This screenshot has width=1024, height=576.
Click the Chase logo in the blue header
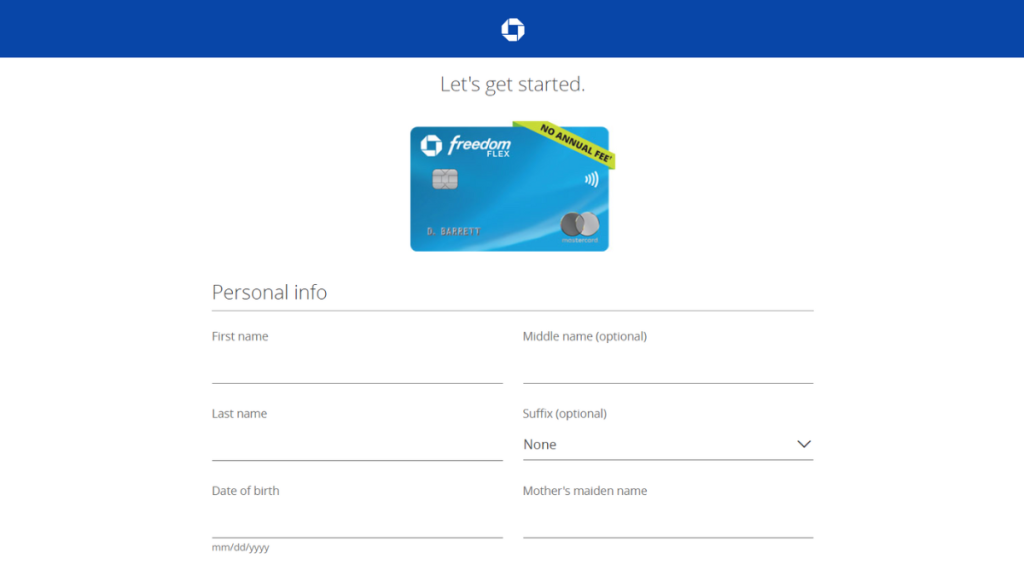click(511, 29)
